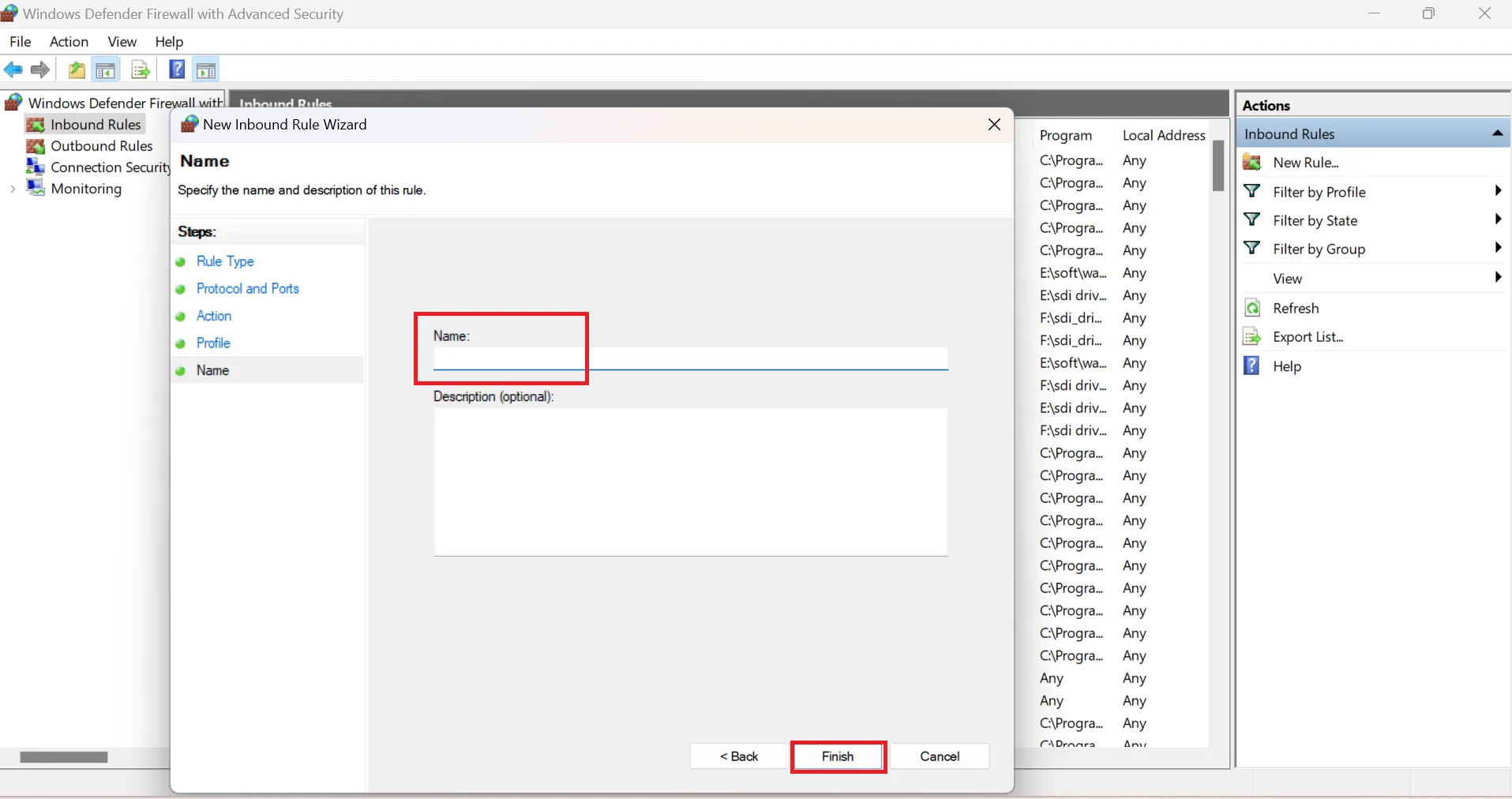Viewport: 1512px width, 799px height.
Task: Expand the Monitoring tree node
Action: coord(13,189)
